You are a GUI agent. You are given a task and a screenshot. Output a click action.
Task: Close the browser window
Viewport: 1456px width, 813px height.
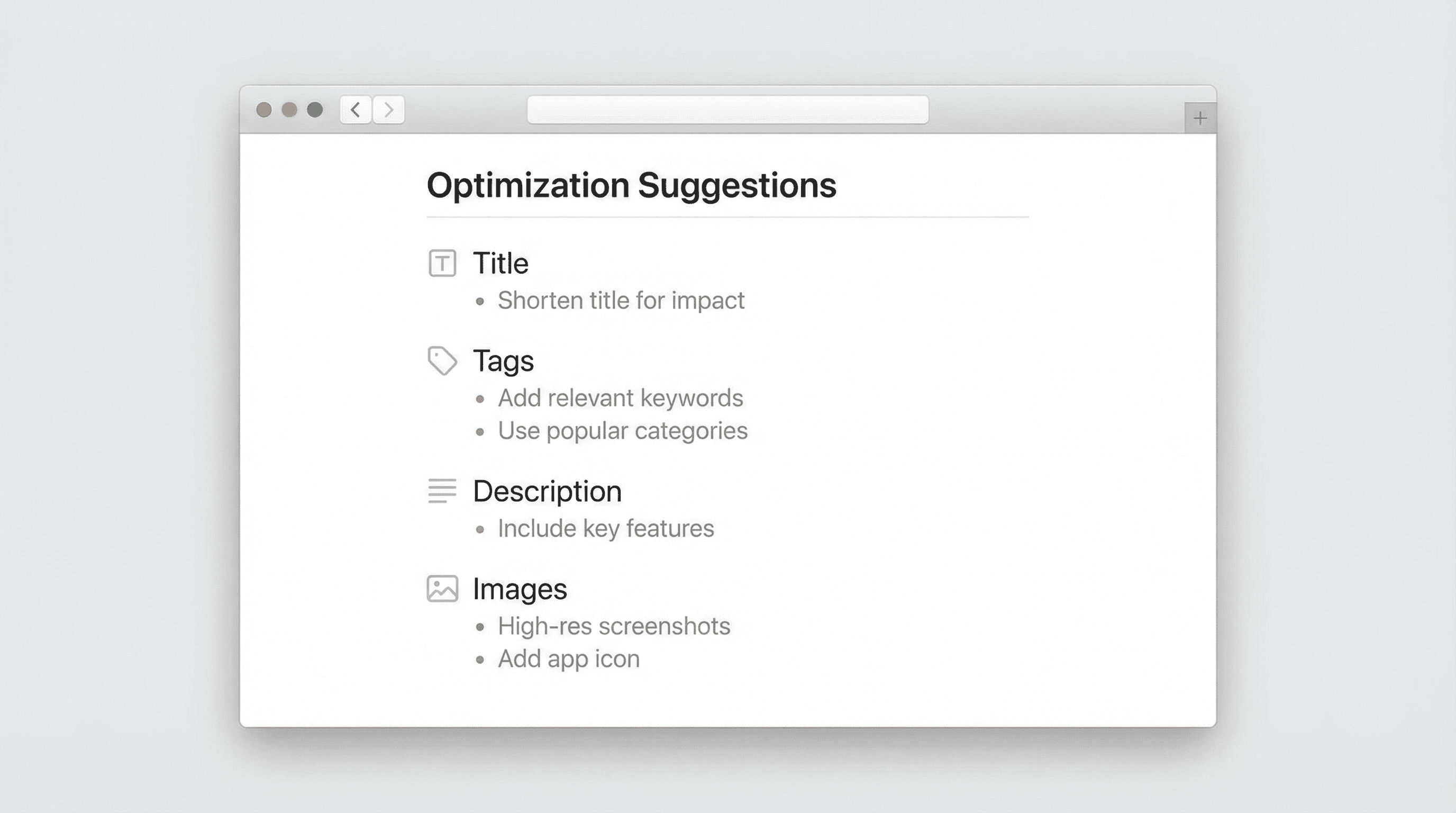(x=264, y=110)
